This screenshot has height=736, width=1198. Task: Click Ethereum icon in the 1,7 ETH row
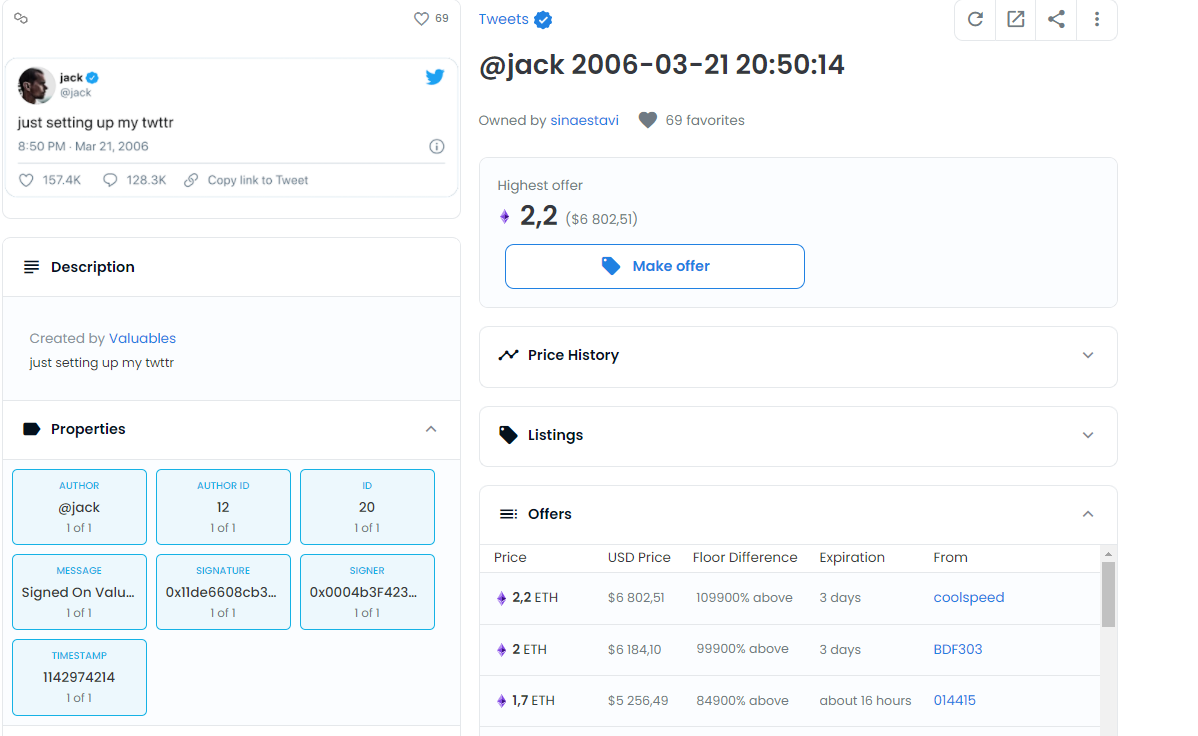point(501,701)
